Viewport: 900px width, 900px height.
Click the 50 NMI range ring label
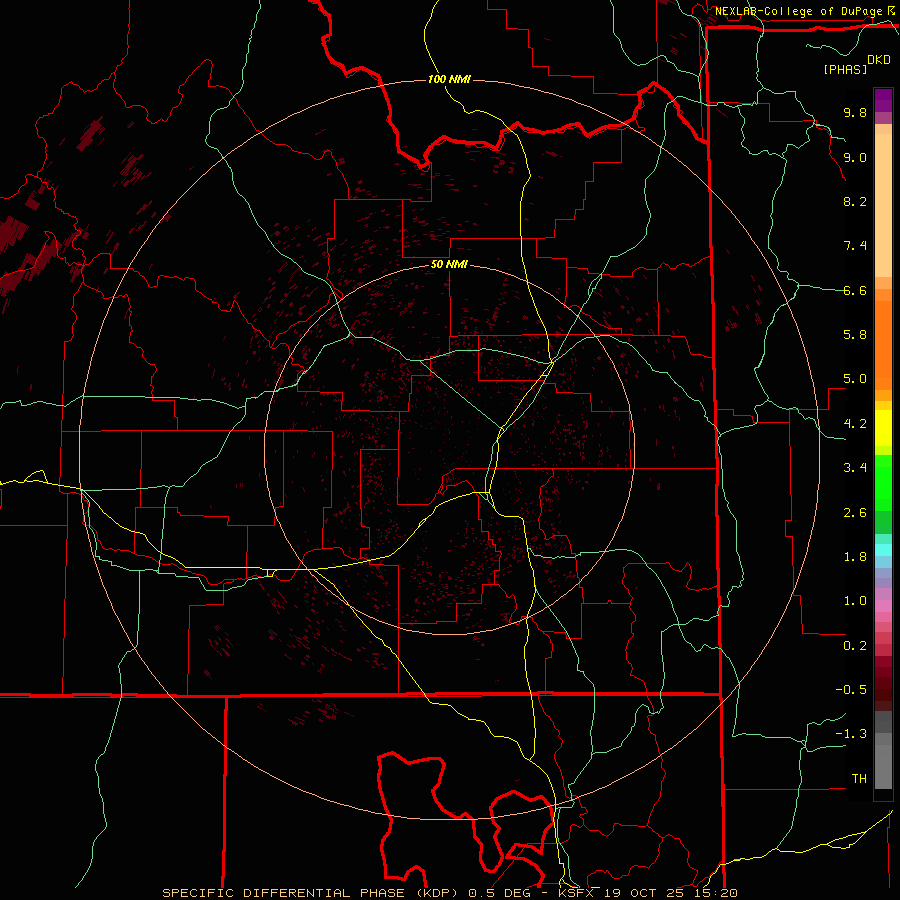pos(449,264)
